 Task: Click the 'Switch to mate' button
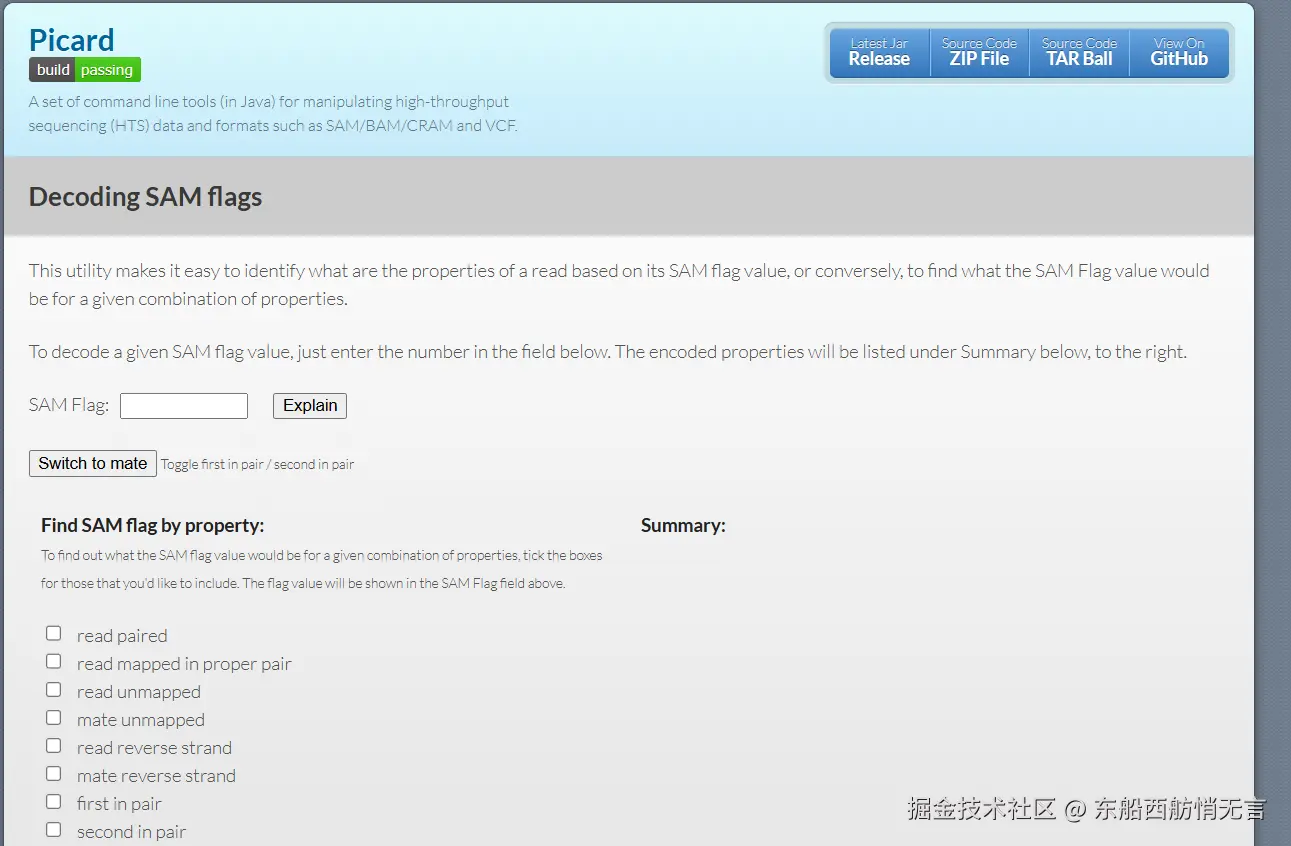93,464
